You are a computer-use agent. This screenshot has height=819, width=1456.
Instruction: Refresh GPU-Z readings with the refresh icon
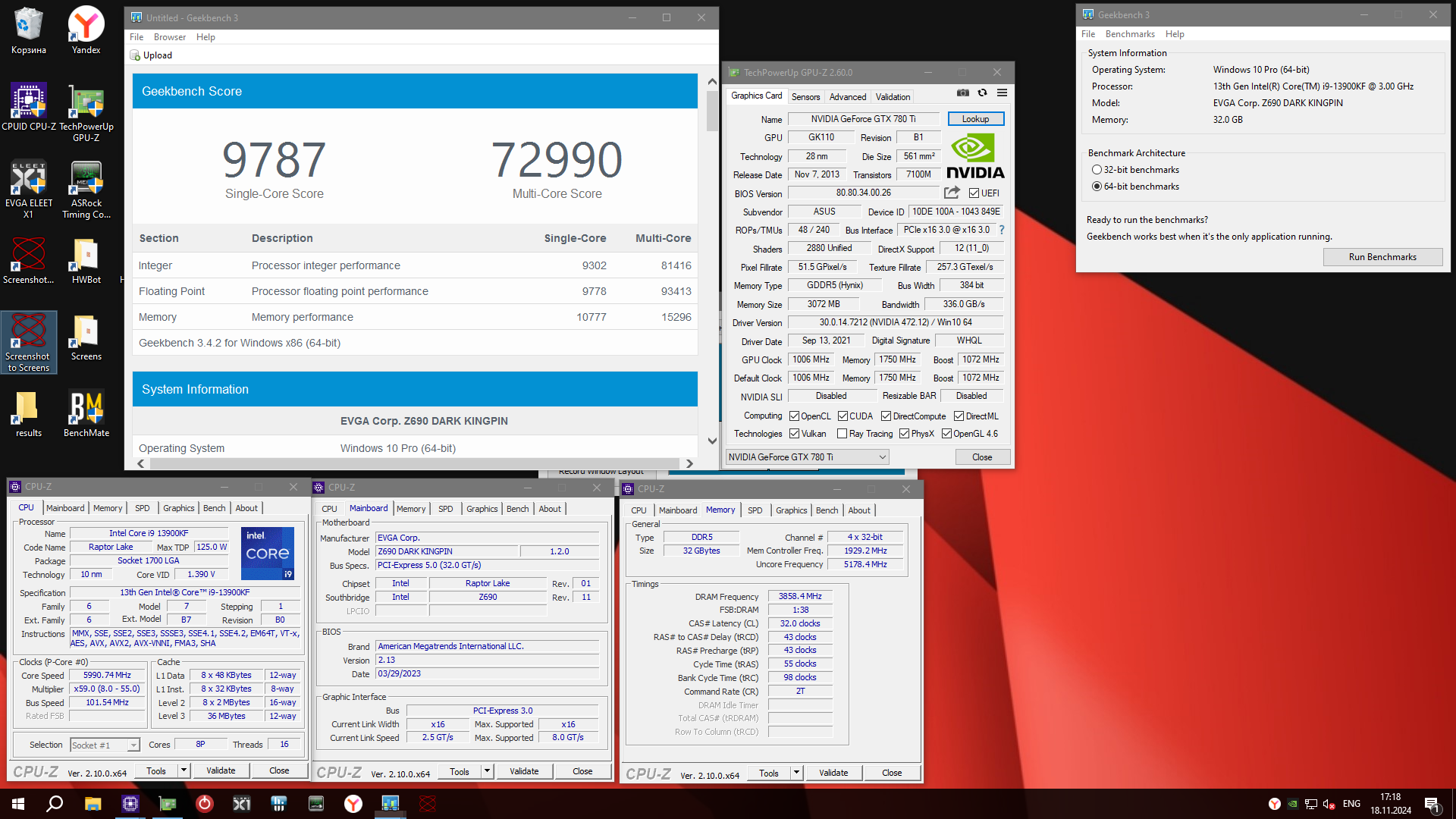(x=982, y=93)
